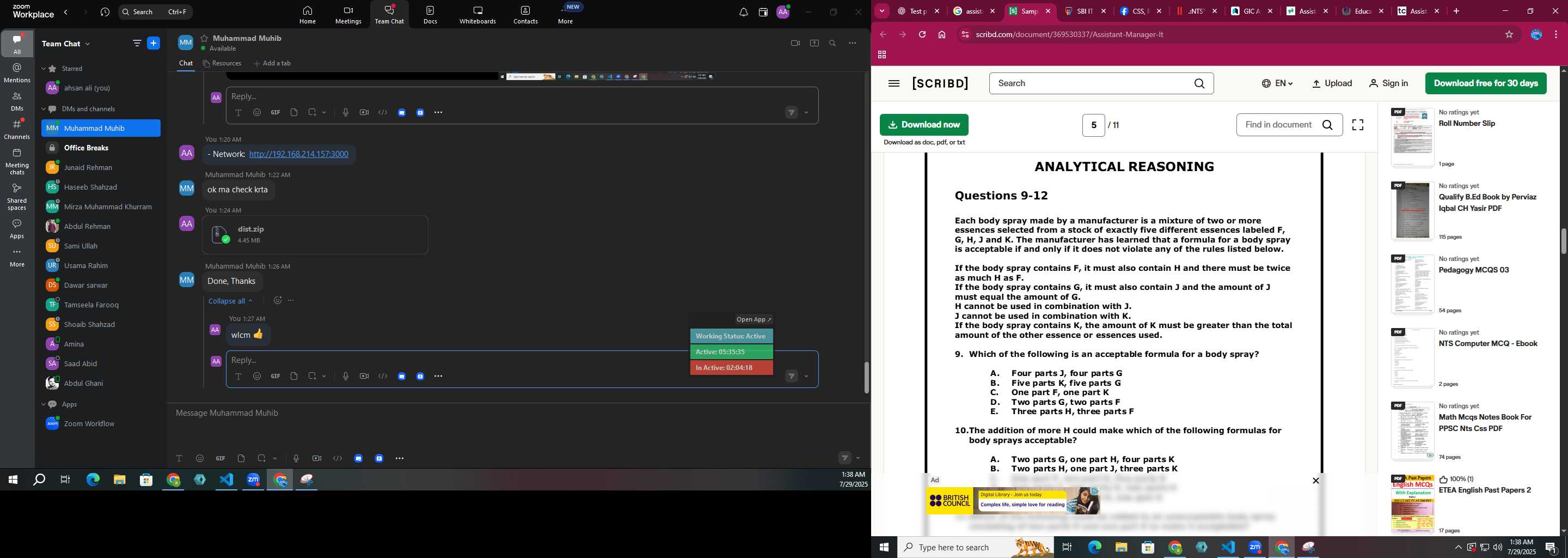The height and width of the screenshot is (558, 1568).
Task: Reload the Scribd page in Chrome
Action: [x=922, y=35]
